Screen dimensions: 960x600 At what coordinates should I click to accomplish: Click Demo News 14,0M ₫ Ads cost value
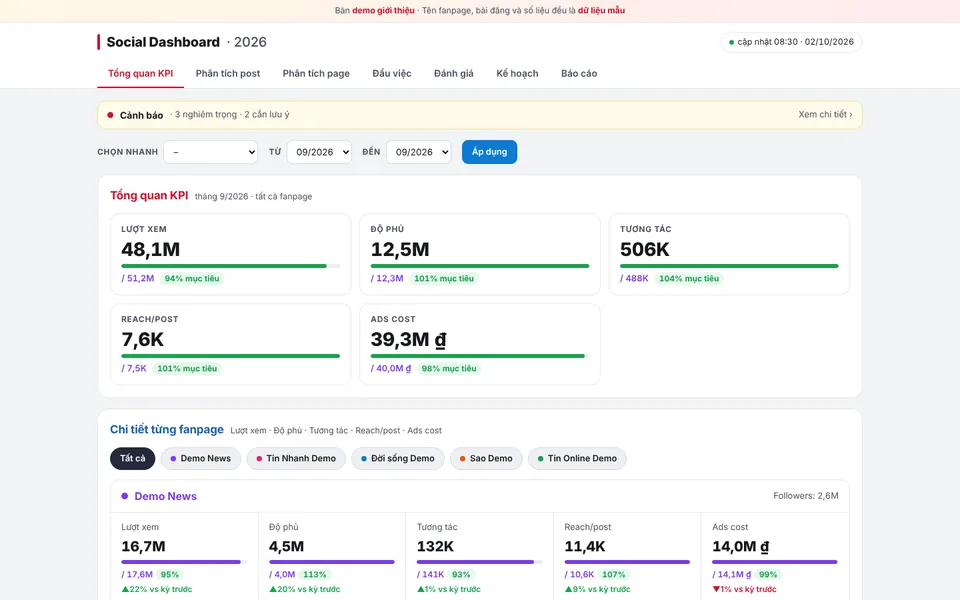(741, 546)
